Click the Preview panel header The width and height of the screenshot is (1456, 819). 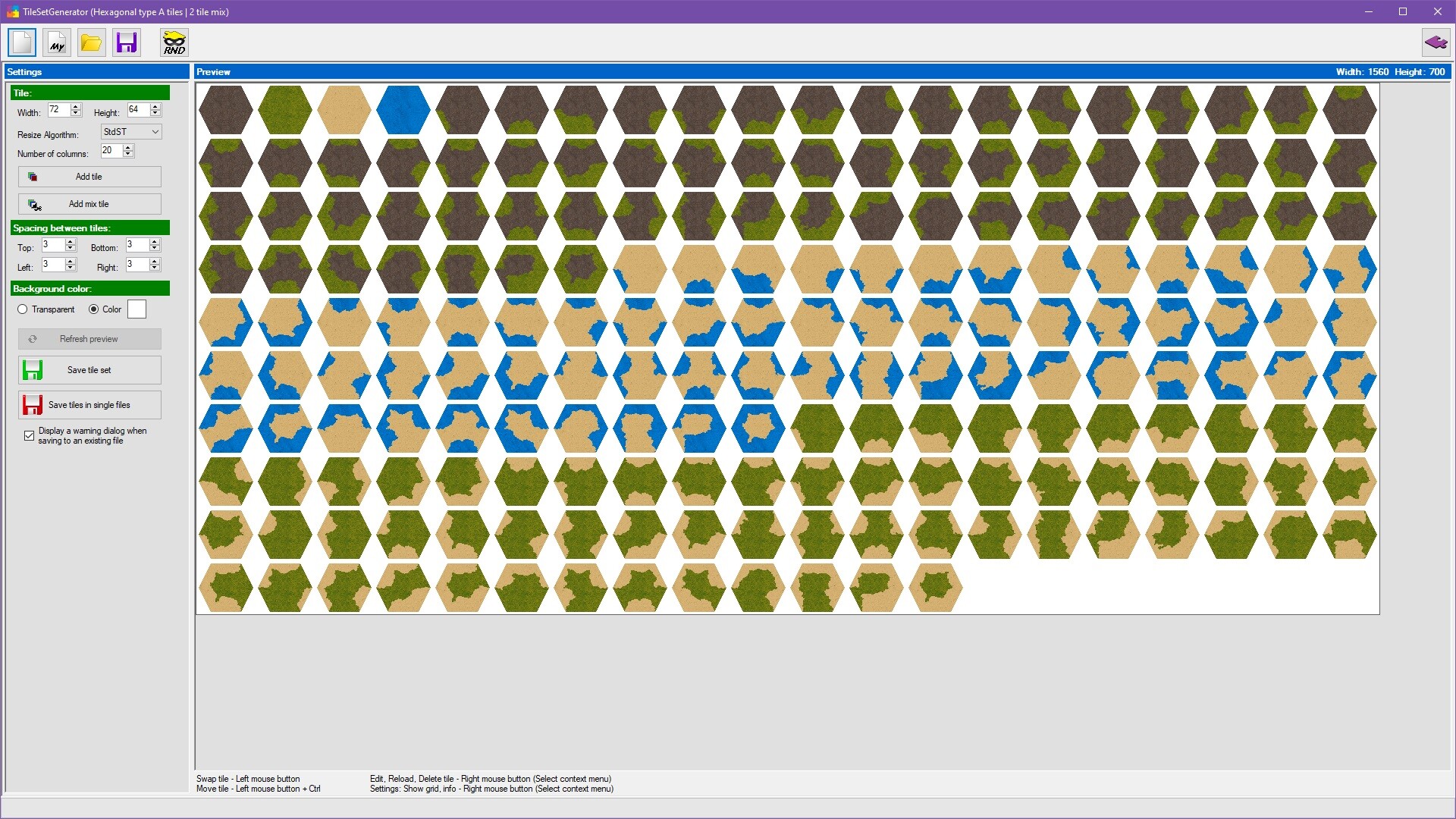(215, 71)
